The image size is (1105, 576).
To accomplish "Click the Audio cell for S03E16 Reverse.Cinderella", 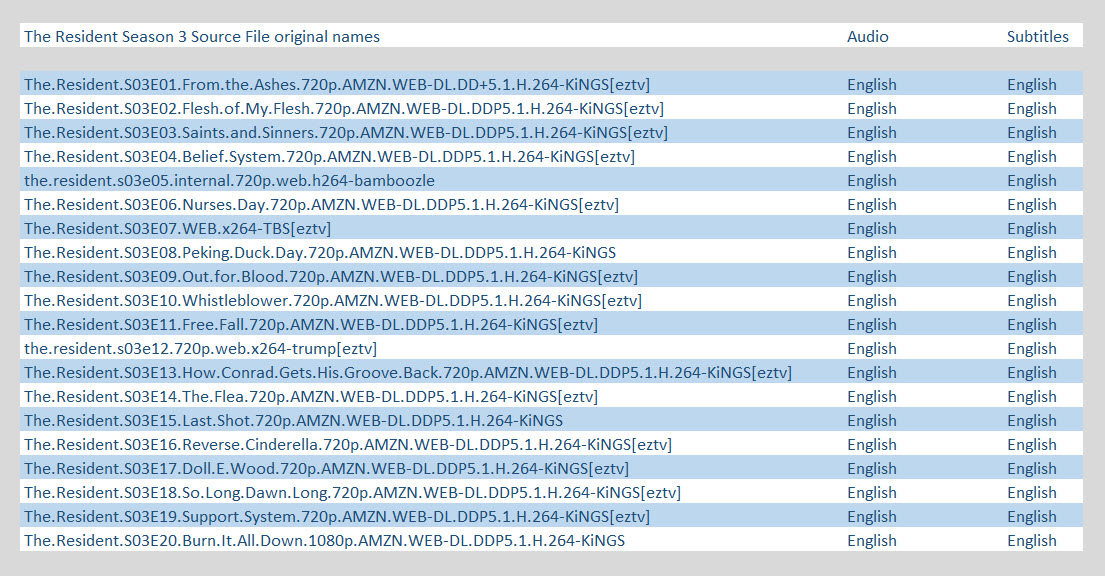I will pyautogui.click(x=872, y=444).
